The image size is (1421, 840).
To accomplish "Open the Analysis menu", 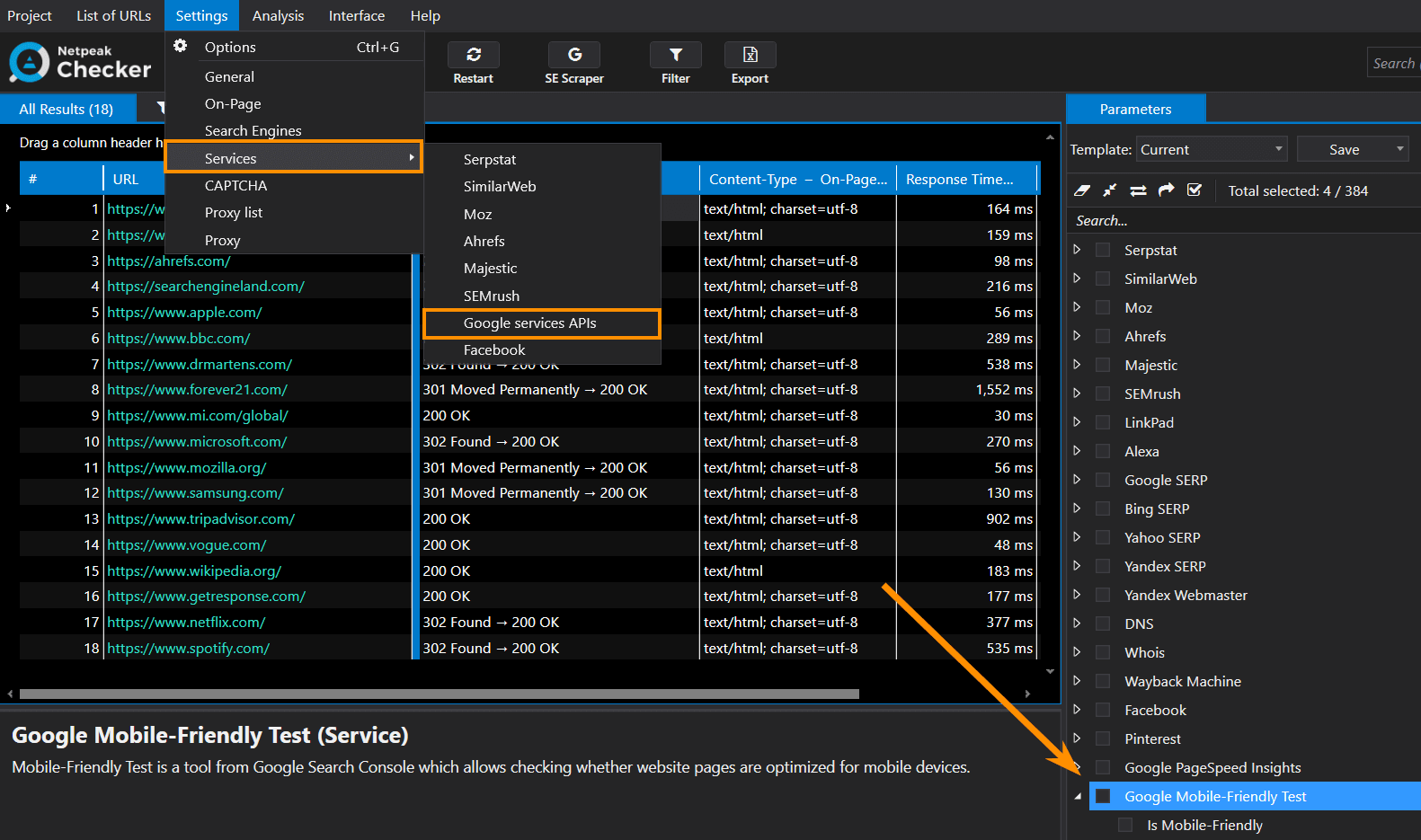I will [278, 15].
